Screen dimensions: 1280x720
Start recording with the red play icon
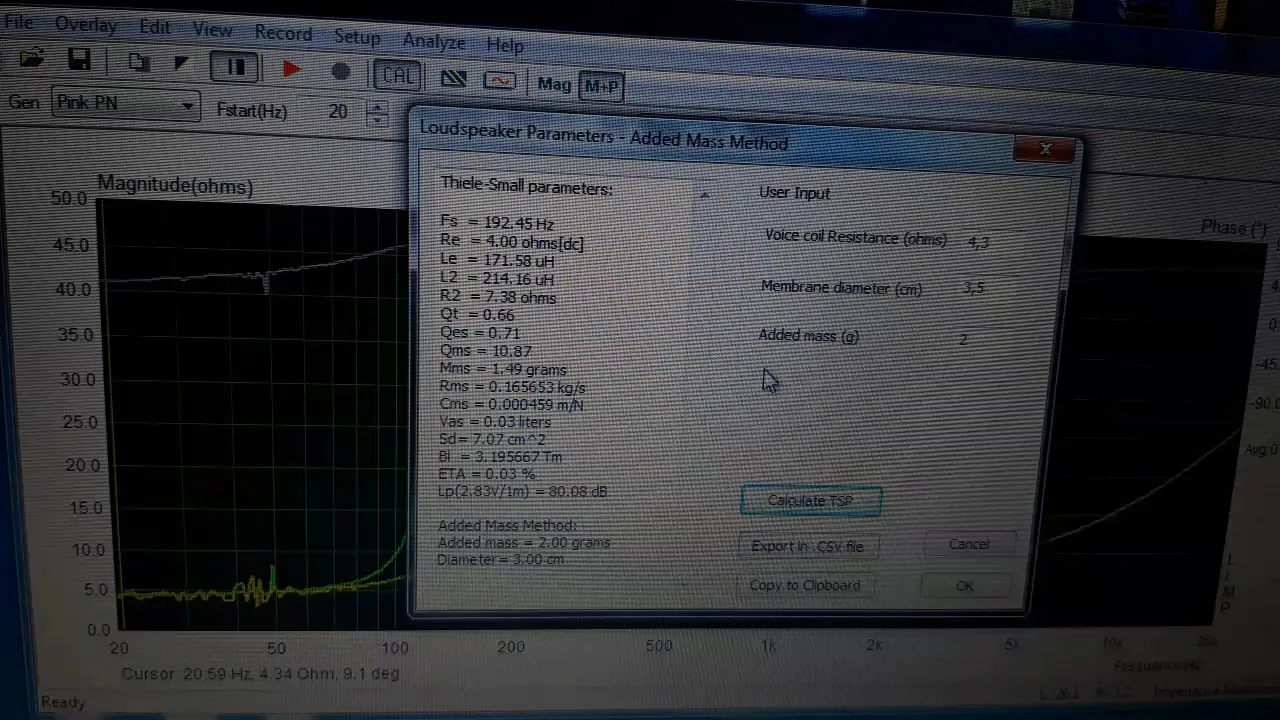pyautogui.click(x=292, y=68)
